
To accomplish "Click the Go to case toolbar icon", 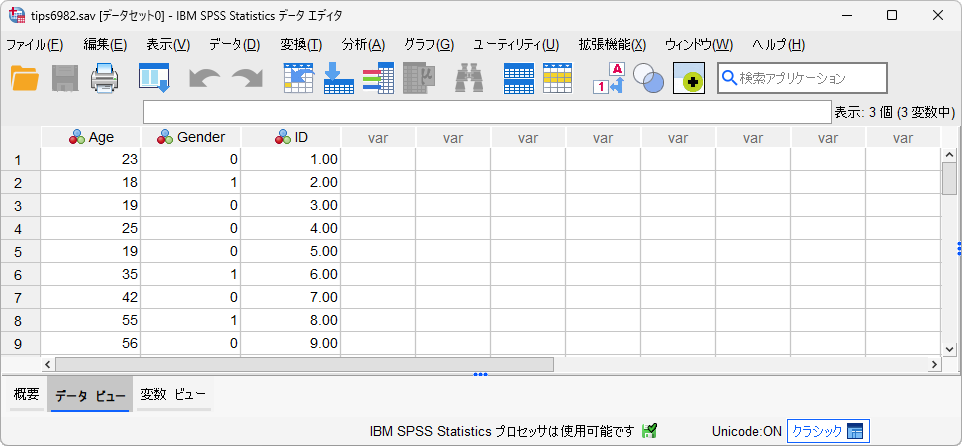I will coord(299,78).
